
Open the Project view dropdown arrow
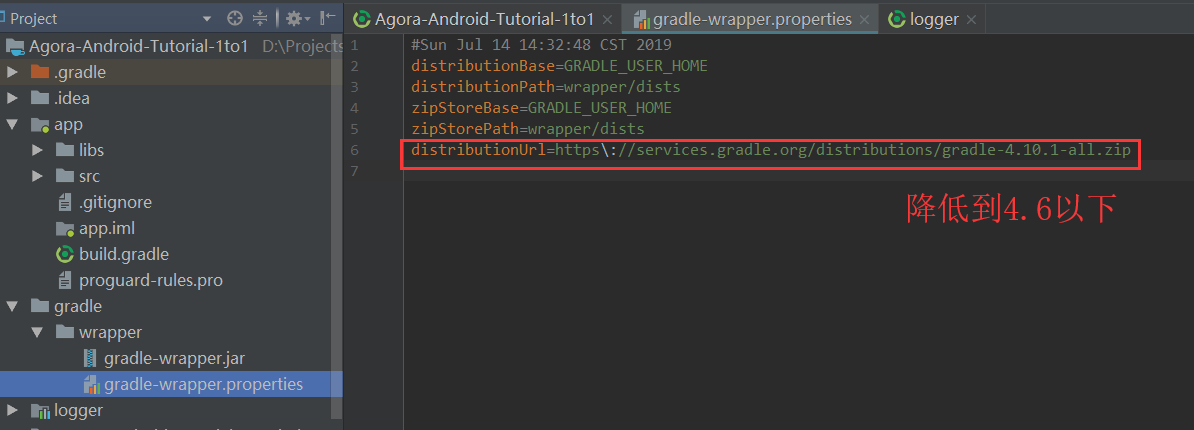point(207,19)
